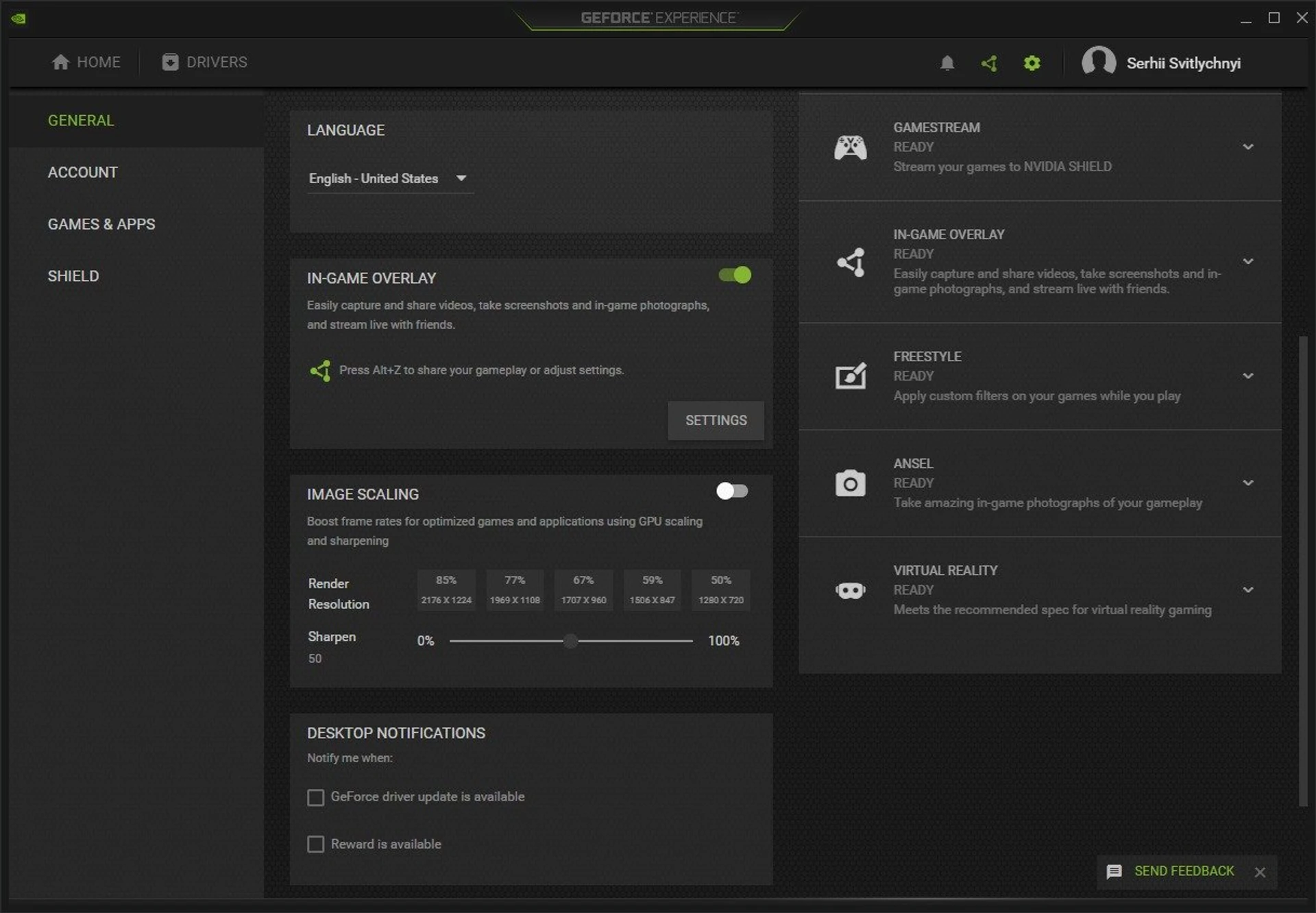Select 77% render resolution 1969 X 1108

pyautogui.click(x=515, y=589)
